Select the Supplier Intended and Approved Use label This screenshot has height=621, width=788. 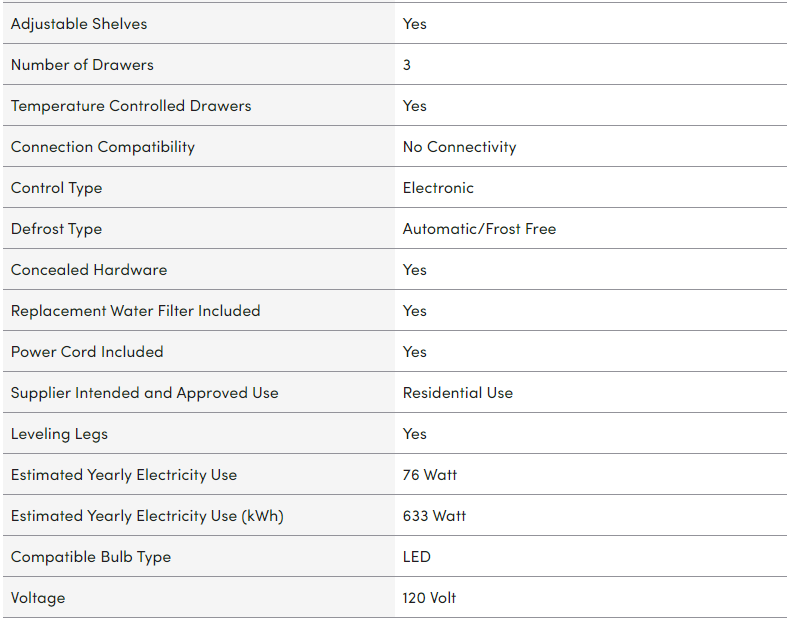tap(145, 392)
